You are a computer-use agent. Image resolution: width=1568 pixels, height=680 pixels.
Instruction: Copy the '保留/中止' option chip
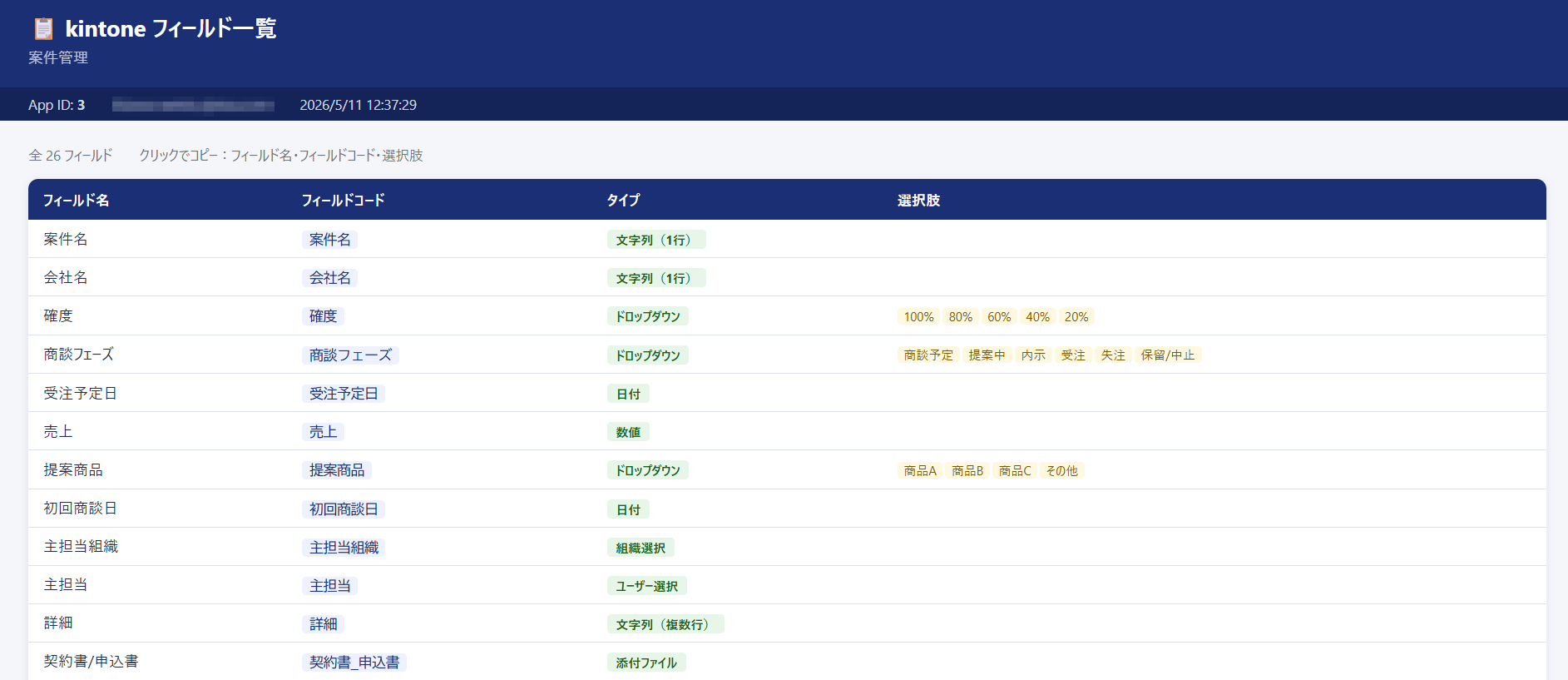(x=1168, y=355)
